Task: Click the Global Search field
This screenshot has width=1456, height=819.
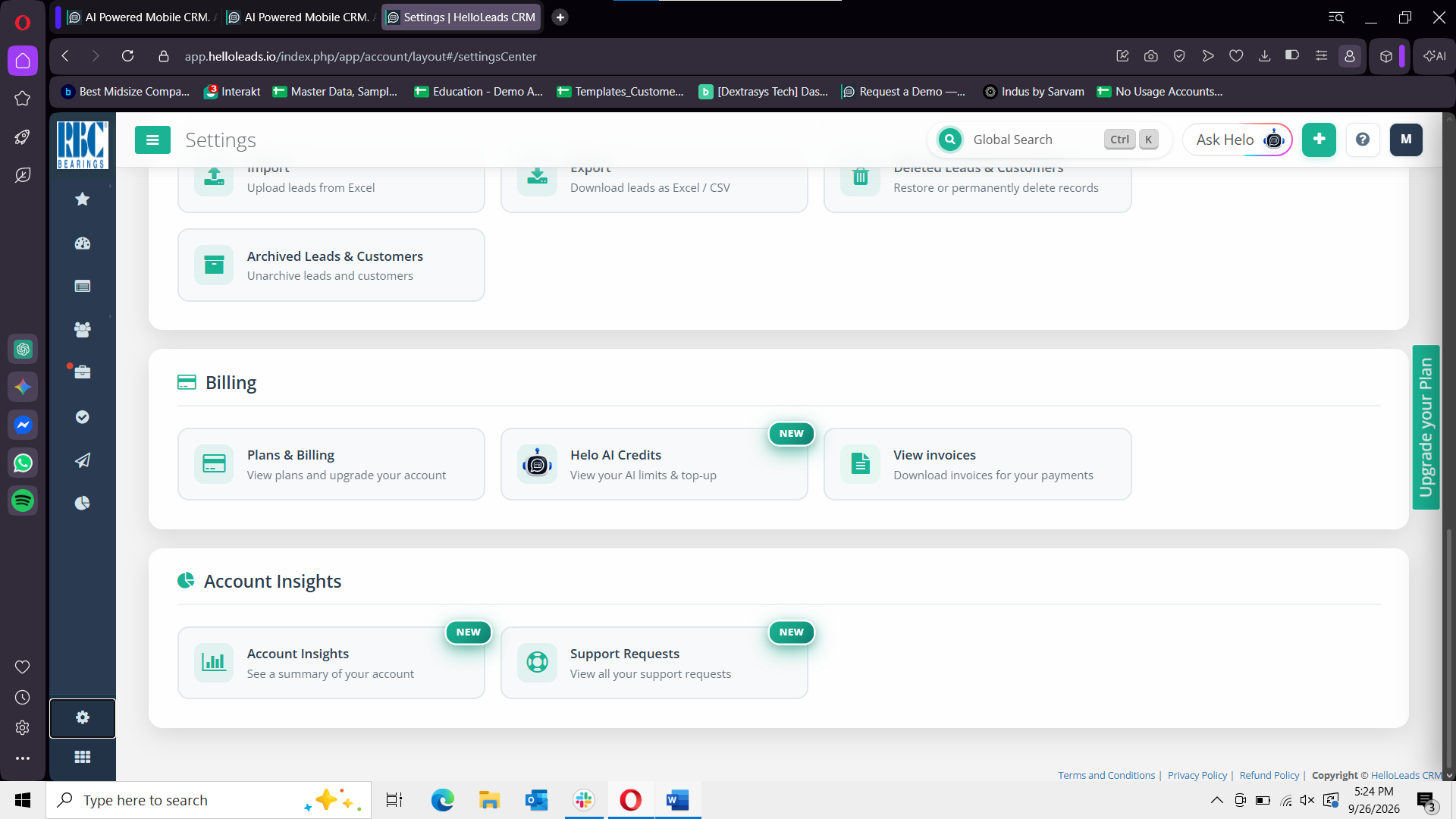Action: pyautogui.click(x=1050, y=140)
